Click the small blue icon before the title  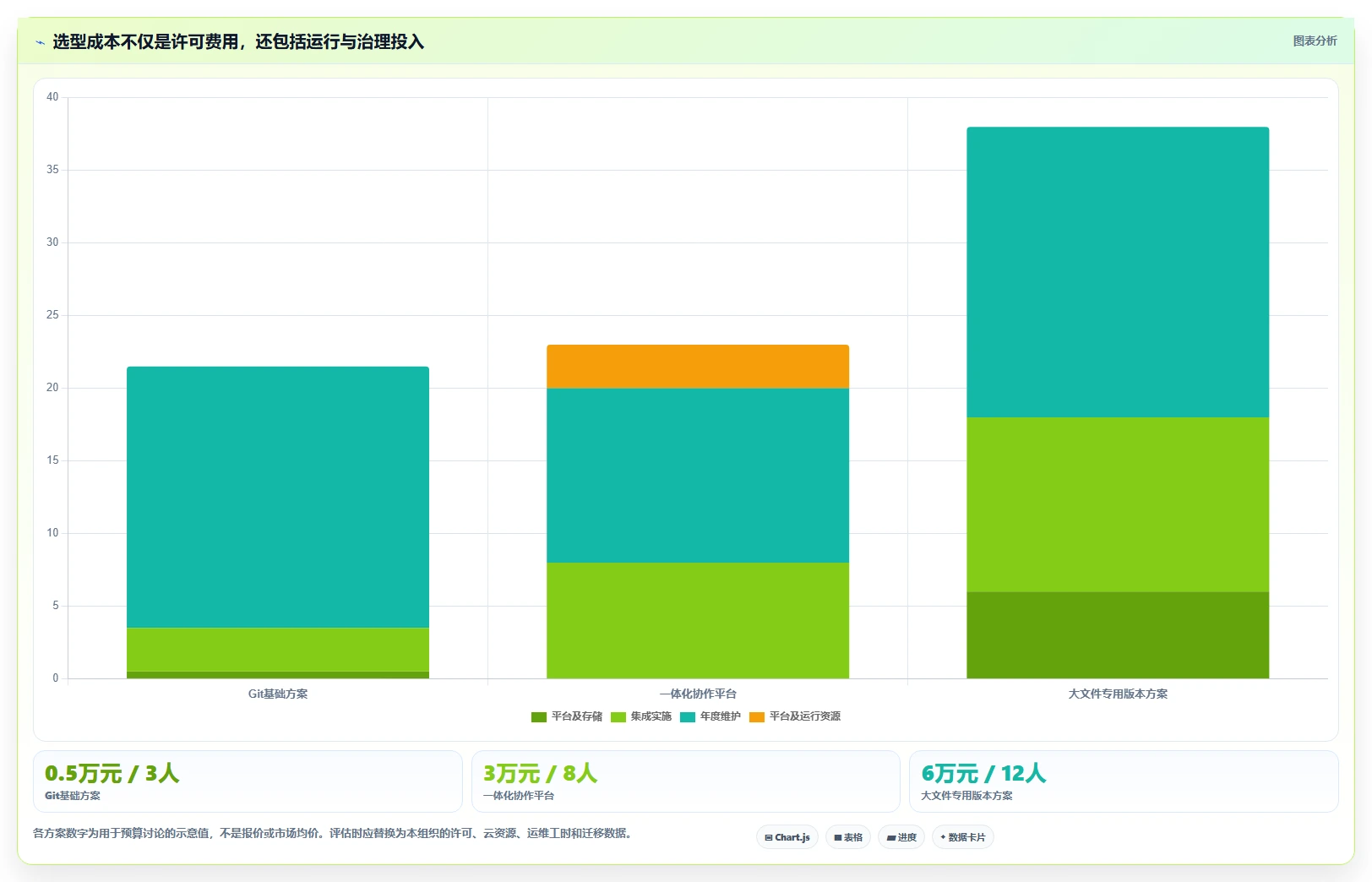coord(40,42)
